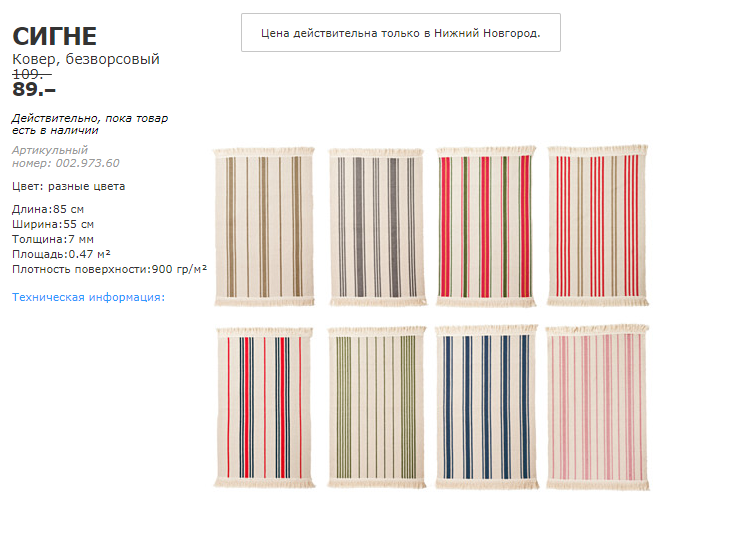Viewport: 732px width, 540px height.
Task: Click the Плотность поверхности:900 гр/м² line
Action: [x=109, y=269]
